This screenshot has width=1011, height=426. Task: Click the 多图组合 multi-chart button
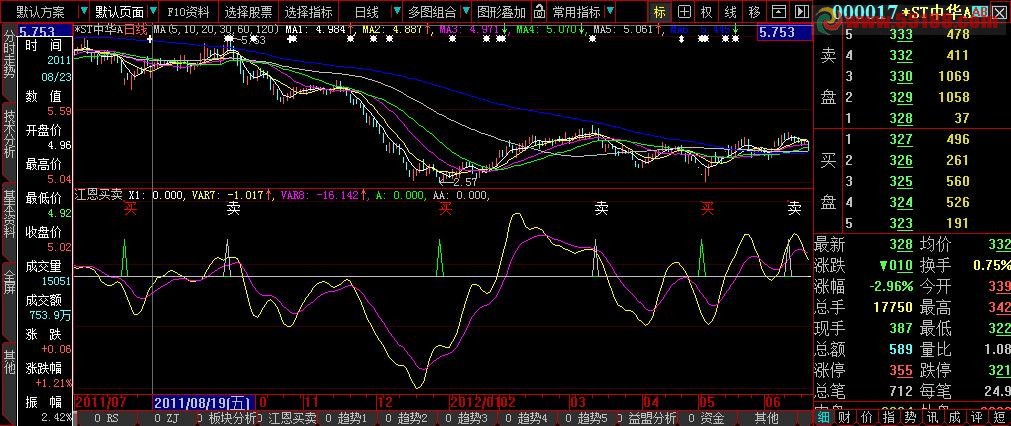click(431, 12)
